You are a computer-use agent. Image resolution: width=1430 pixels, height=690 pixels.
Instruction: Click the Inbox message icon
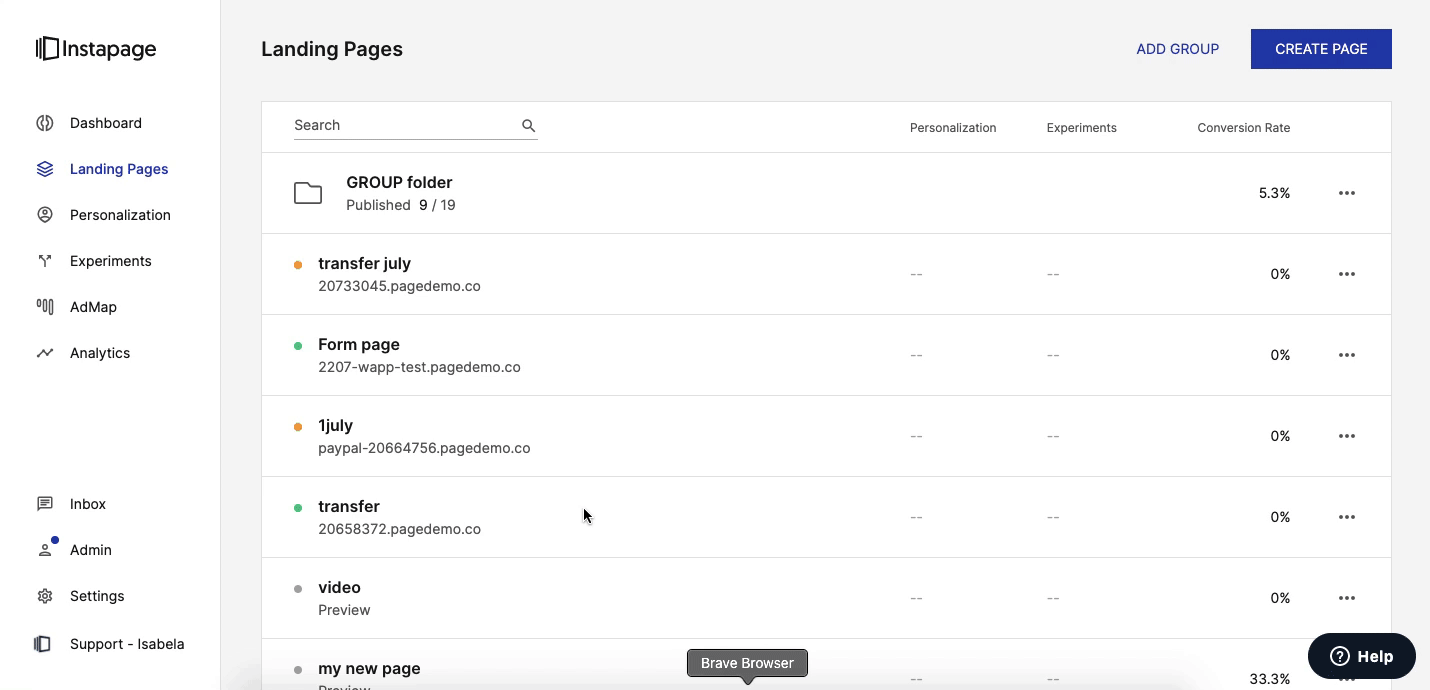point(45,504)
